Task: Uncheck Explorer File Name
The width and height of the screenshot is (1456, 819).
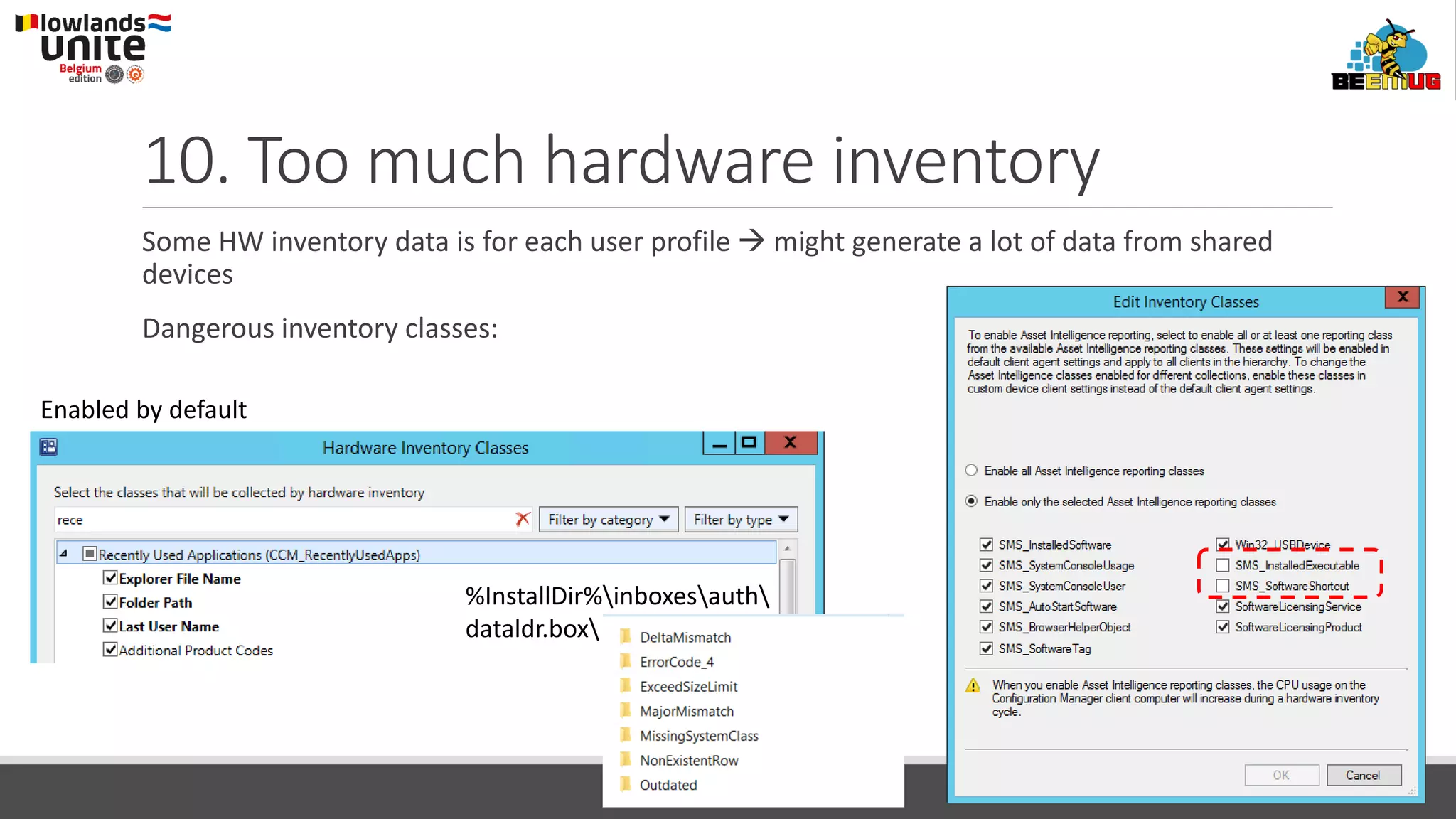Action: point(110,578)
